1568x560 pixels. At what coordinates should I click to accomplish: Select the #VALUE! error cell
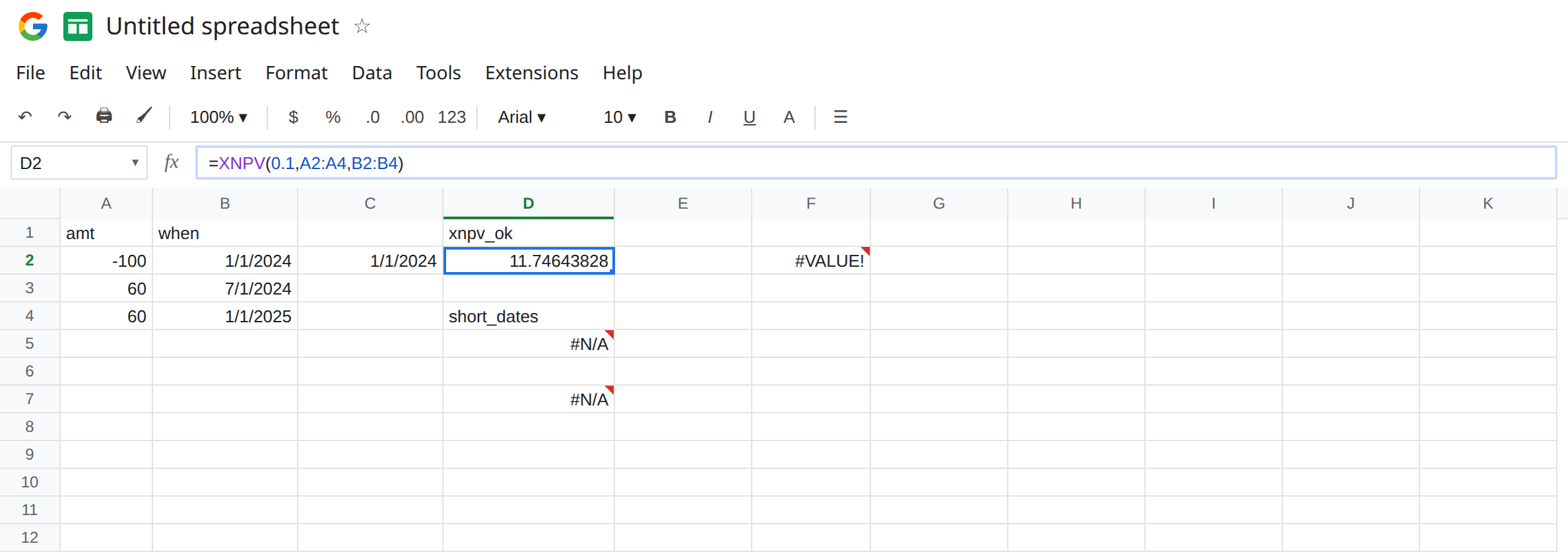click(811, 260)
